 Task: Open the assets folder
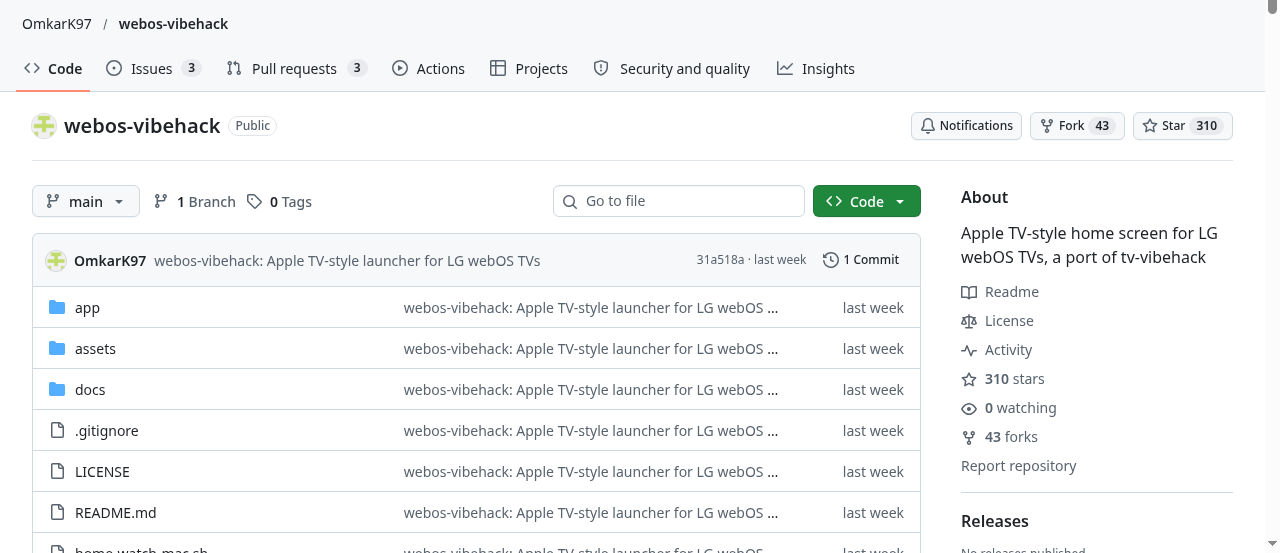[x=95, y=349]
